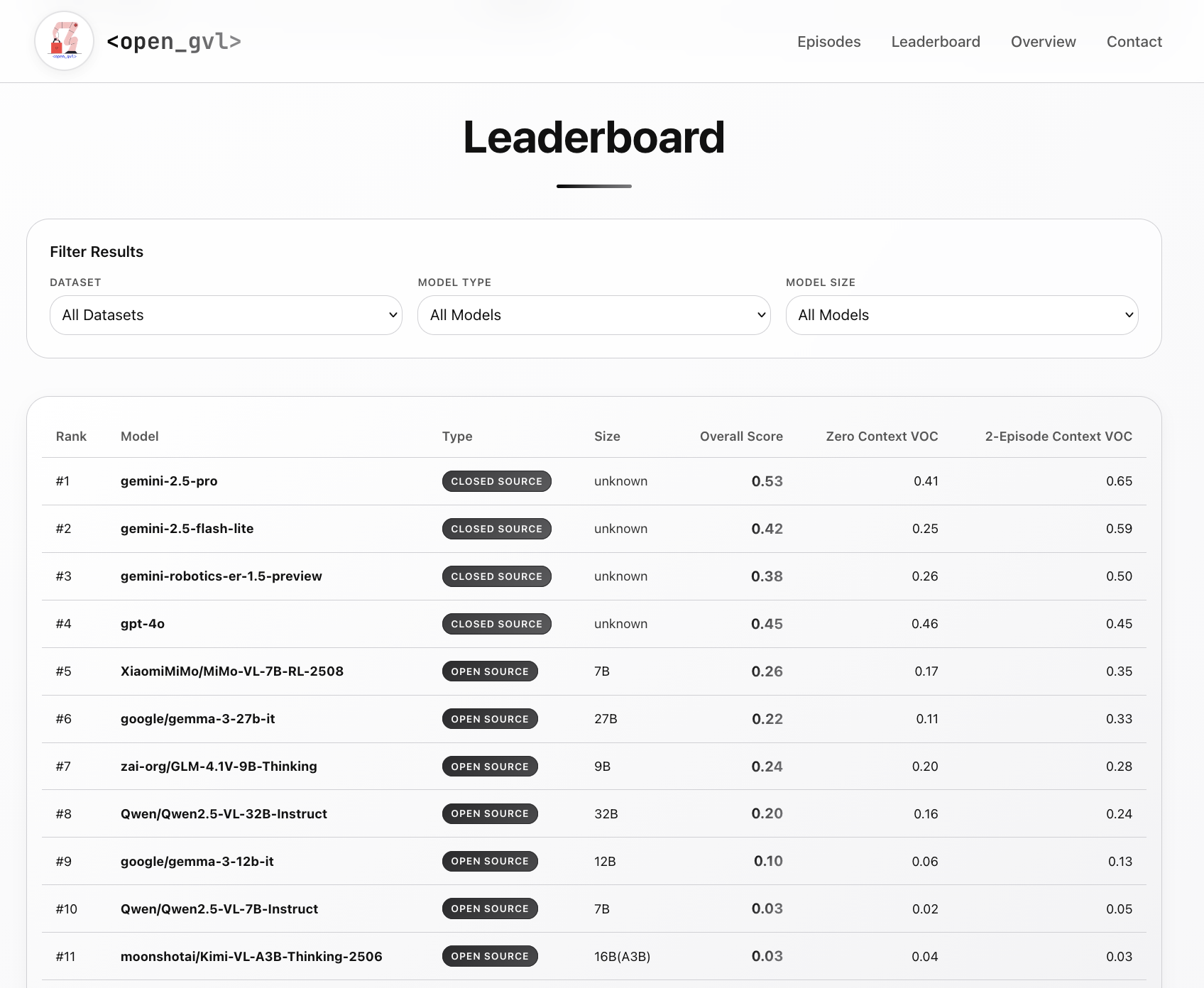Image resolution: width=1204 pixels, height=988 pixels.
Task: Open the MODEL SIZE dropdown
Action: (961, 314)
